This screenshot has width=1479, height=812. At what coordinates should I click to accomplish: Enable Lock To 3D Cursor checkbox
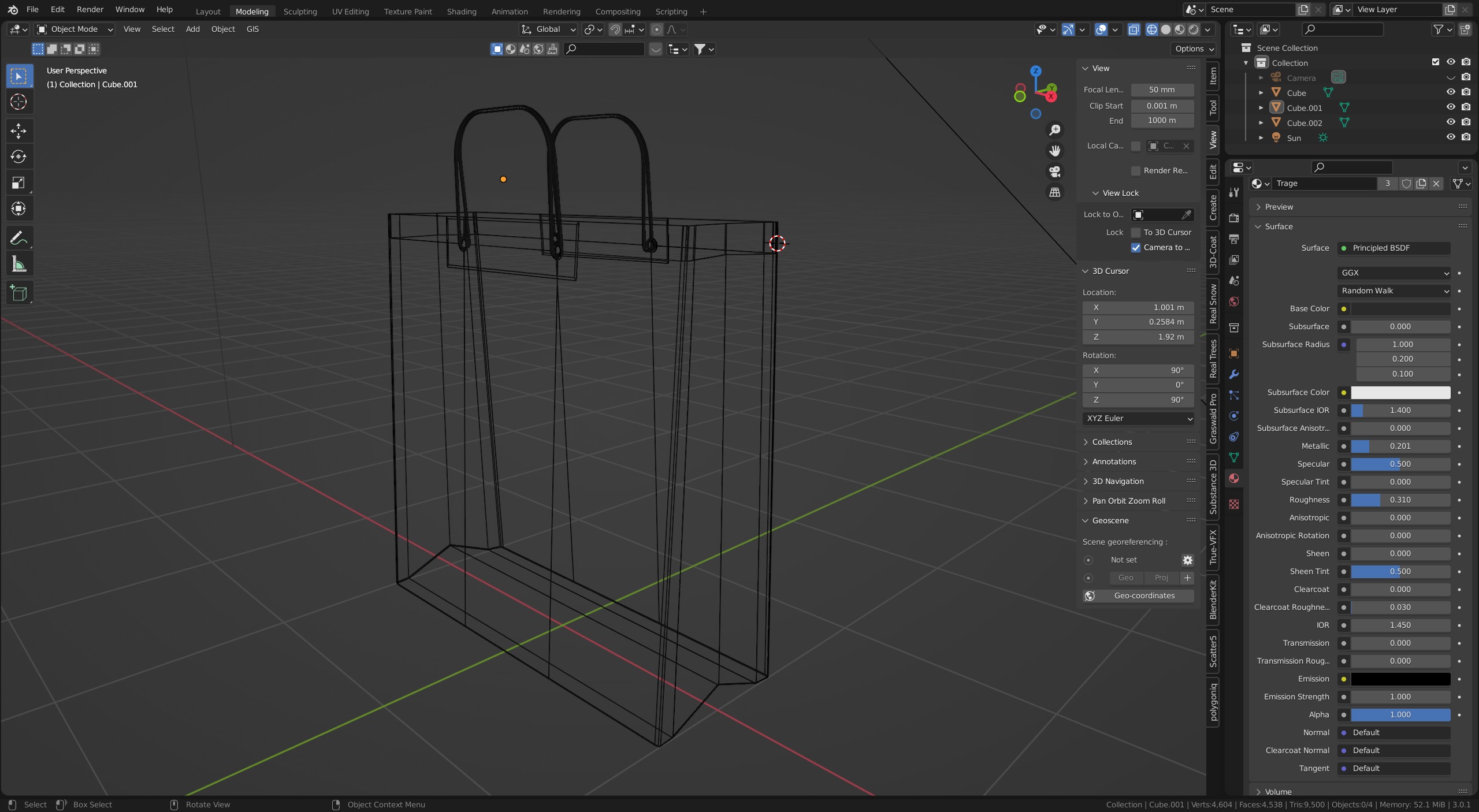coord(1136,232)
